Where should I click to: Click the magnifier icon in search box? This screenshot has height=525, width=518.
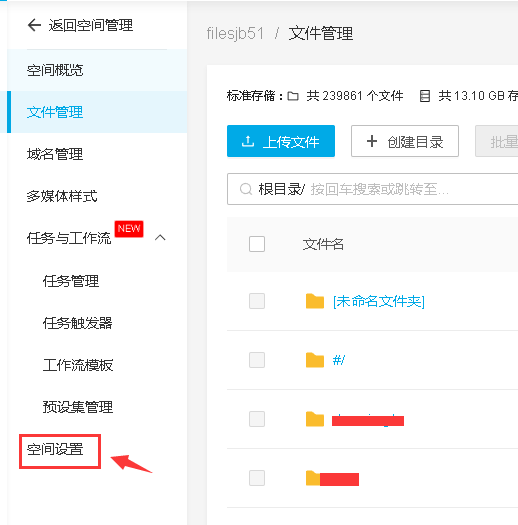tap(246, 189)
